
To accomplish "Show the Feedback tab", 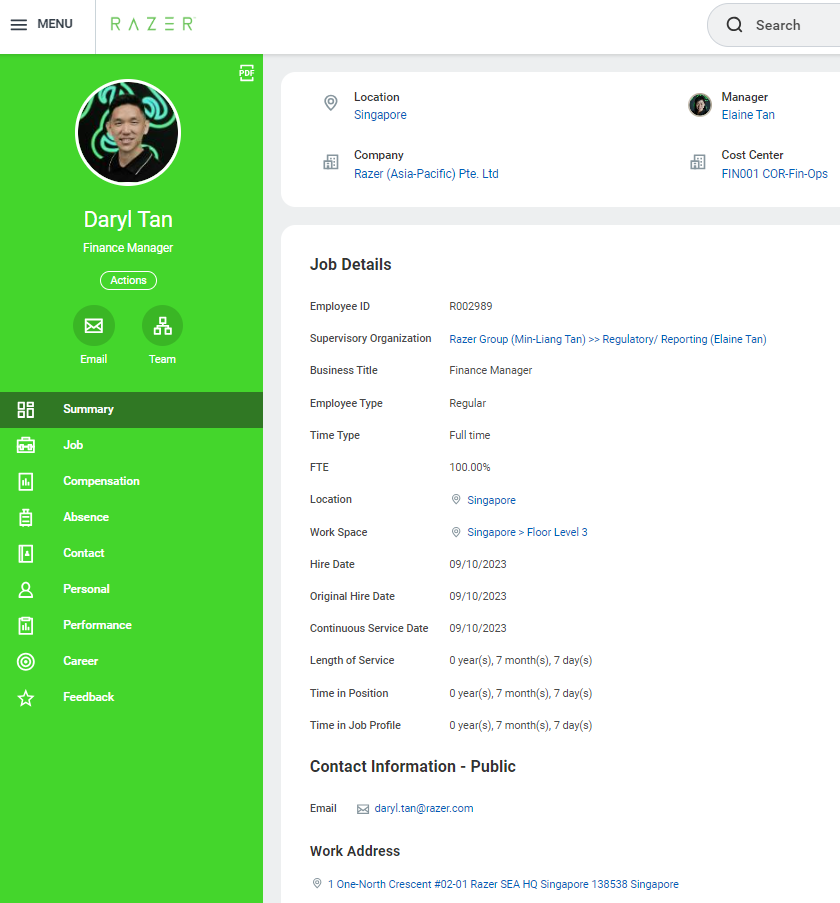I will pyautogui.click(x=131, y=697).
